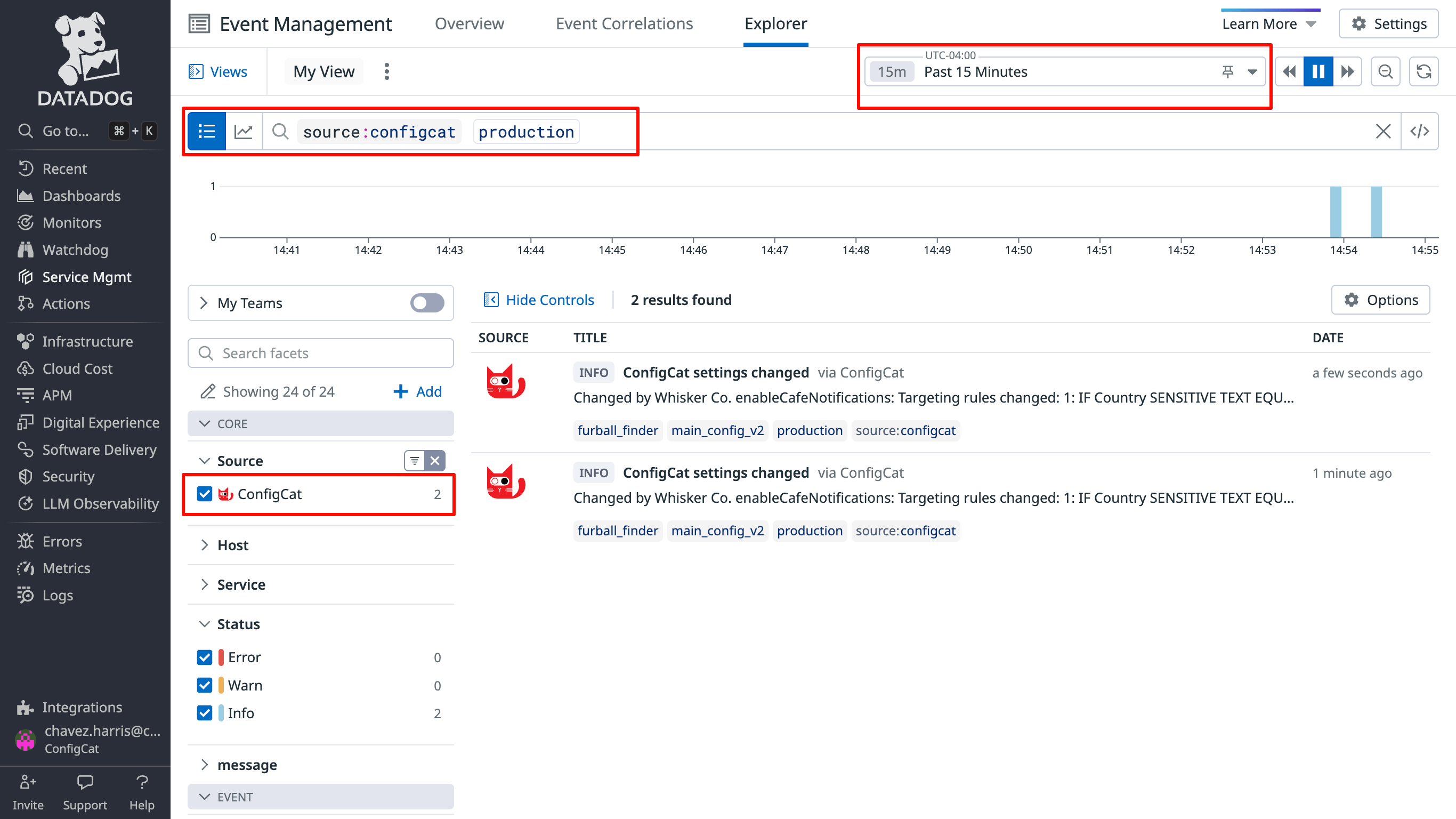Select the Watchdog sidebar icon
Image resolution: width=1456 pixels, height=819 pixels.
26,250
